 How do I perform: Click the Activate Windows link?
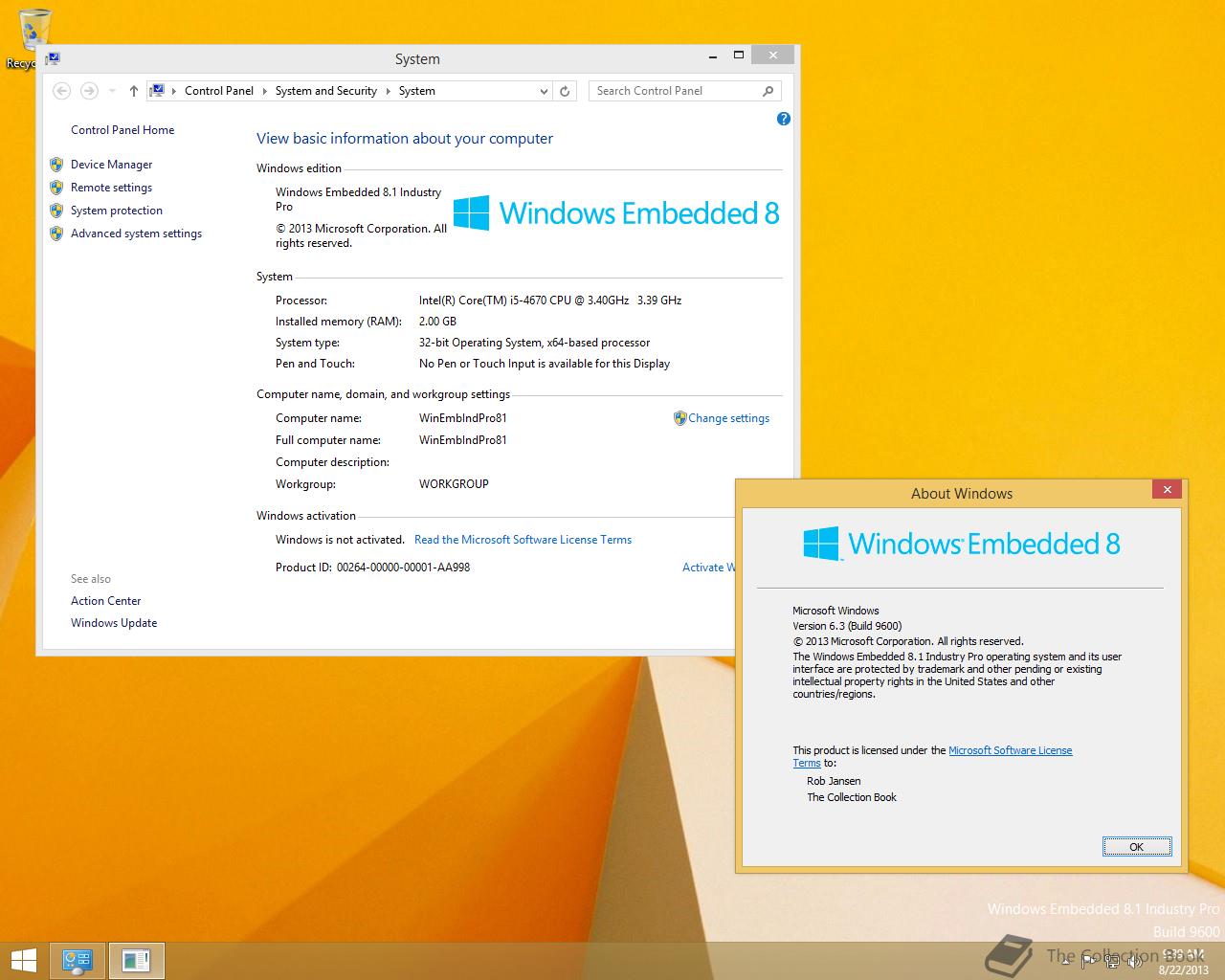(x=708, y=568)
